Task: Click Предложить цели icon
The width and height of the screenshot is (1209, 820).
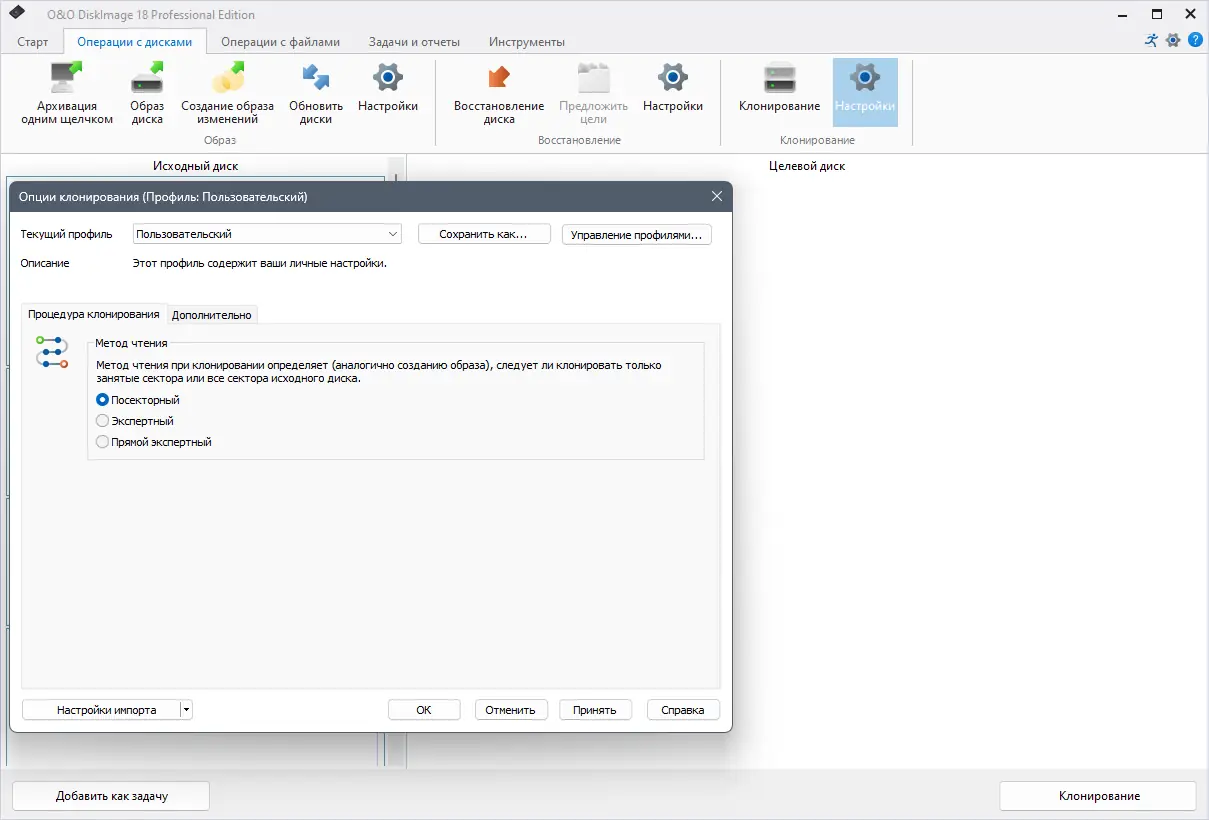Action: pos(594,78)
